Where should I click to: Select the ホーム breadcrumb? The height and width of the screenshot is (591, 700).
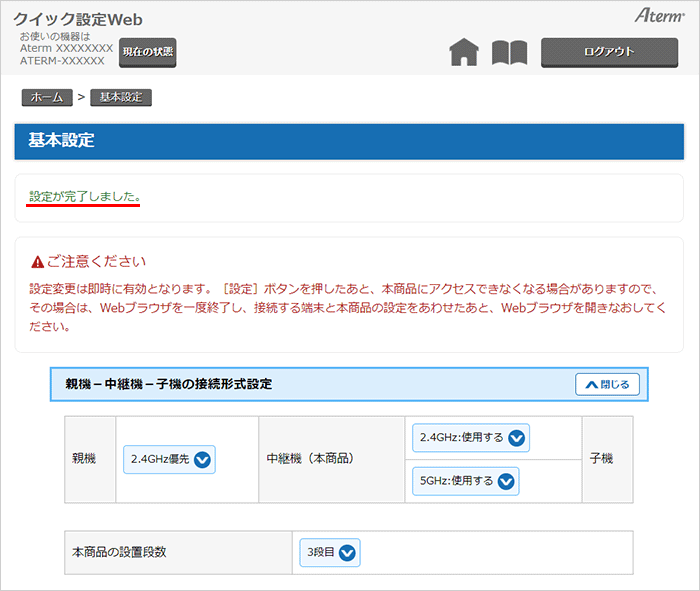pyautogui.click(x=47, y=97)
